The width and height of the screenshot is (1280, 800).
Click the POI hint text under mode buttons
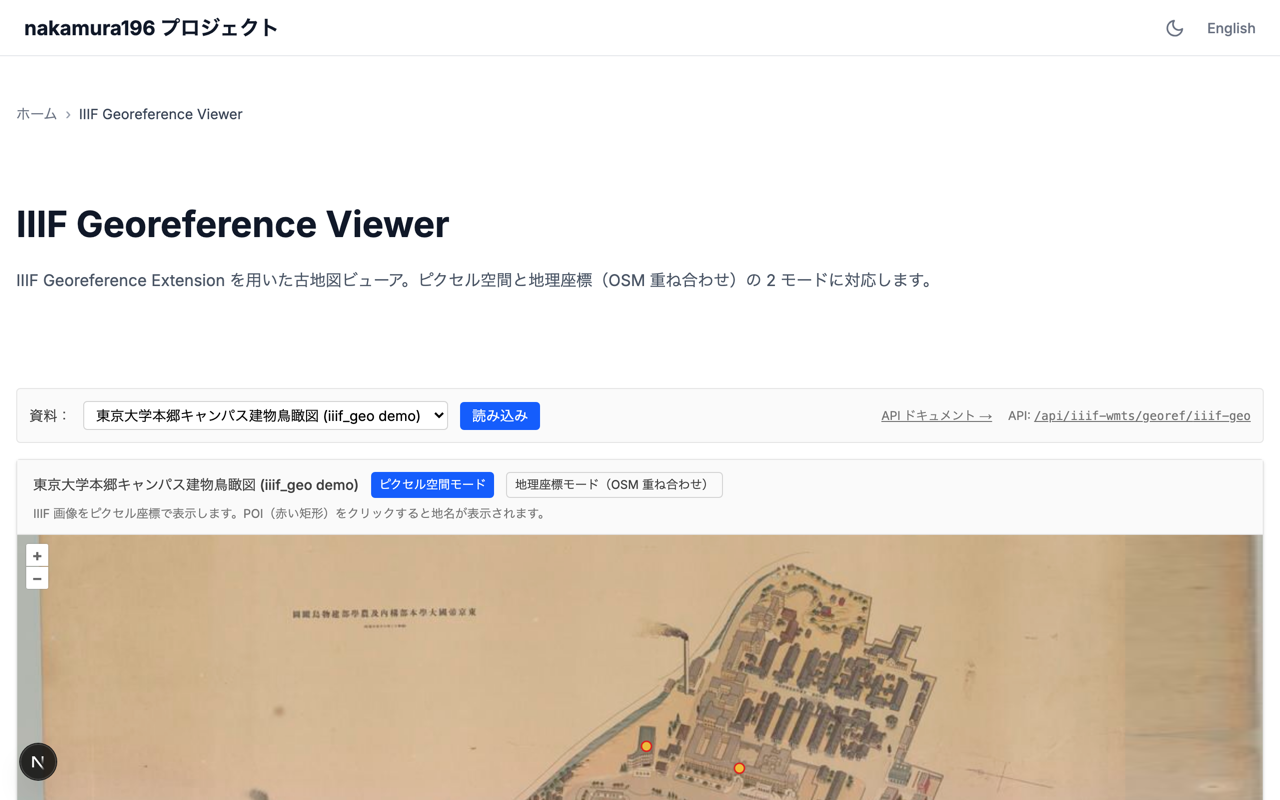(291, 514)
